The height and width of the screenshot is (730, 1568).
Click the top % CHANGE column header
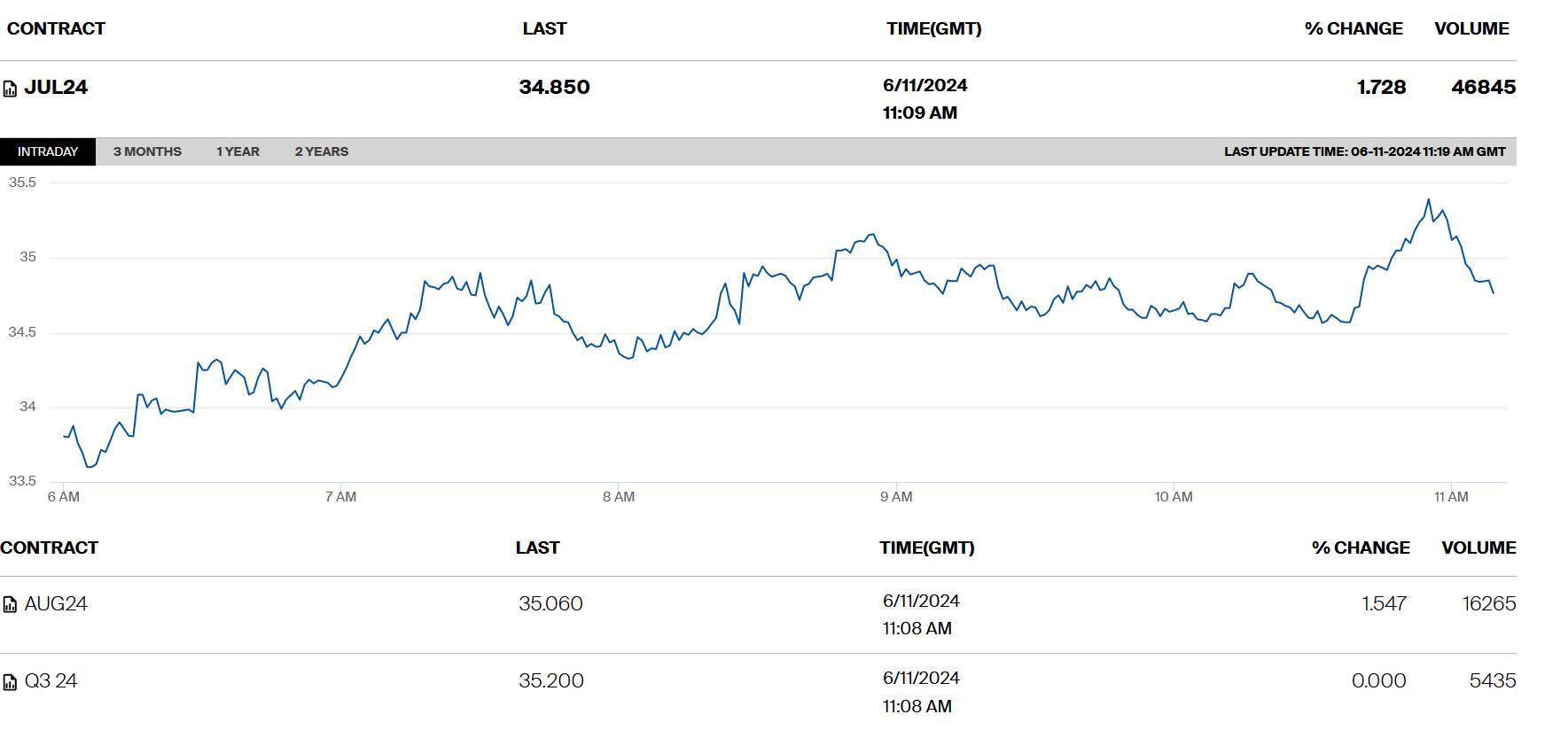tap(1353, 28)
